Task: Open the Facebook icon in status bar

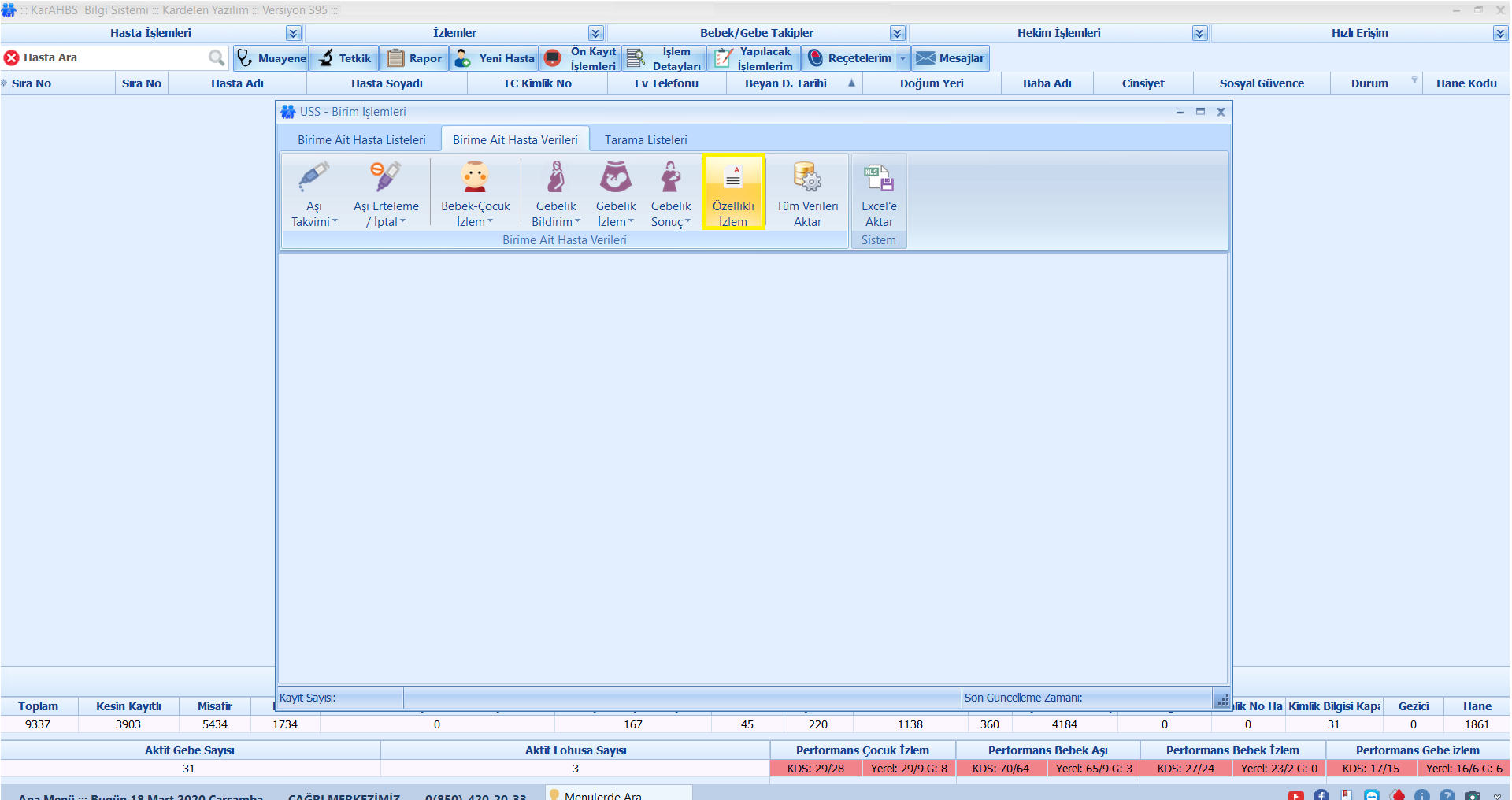Action: pos(1321,794)
